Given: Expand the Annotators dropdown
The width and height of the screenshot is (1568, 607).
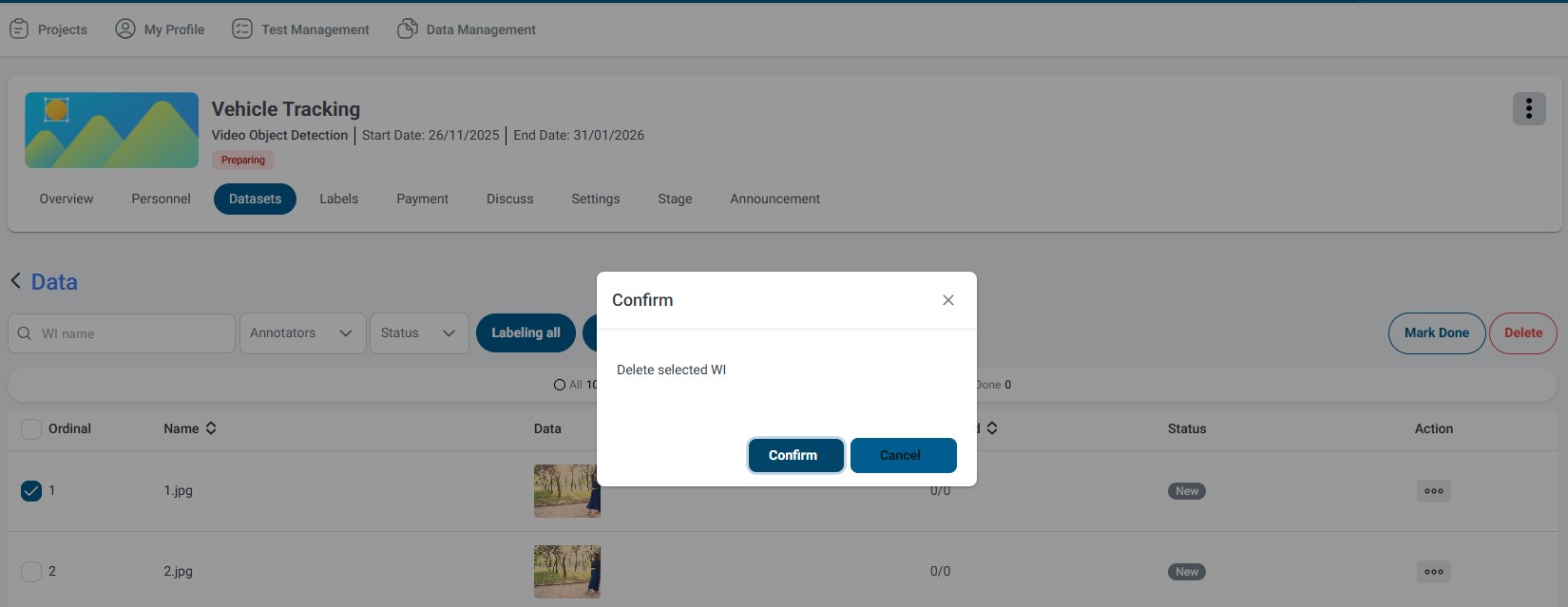Looking at the screenshot, I should coord(302,333).
